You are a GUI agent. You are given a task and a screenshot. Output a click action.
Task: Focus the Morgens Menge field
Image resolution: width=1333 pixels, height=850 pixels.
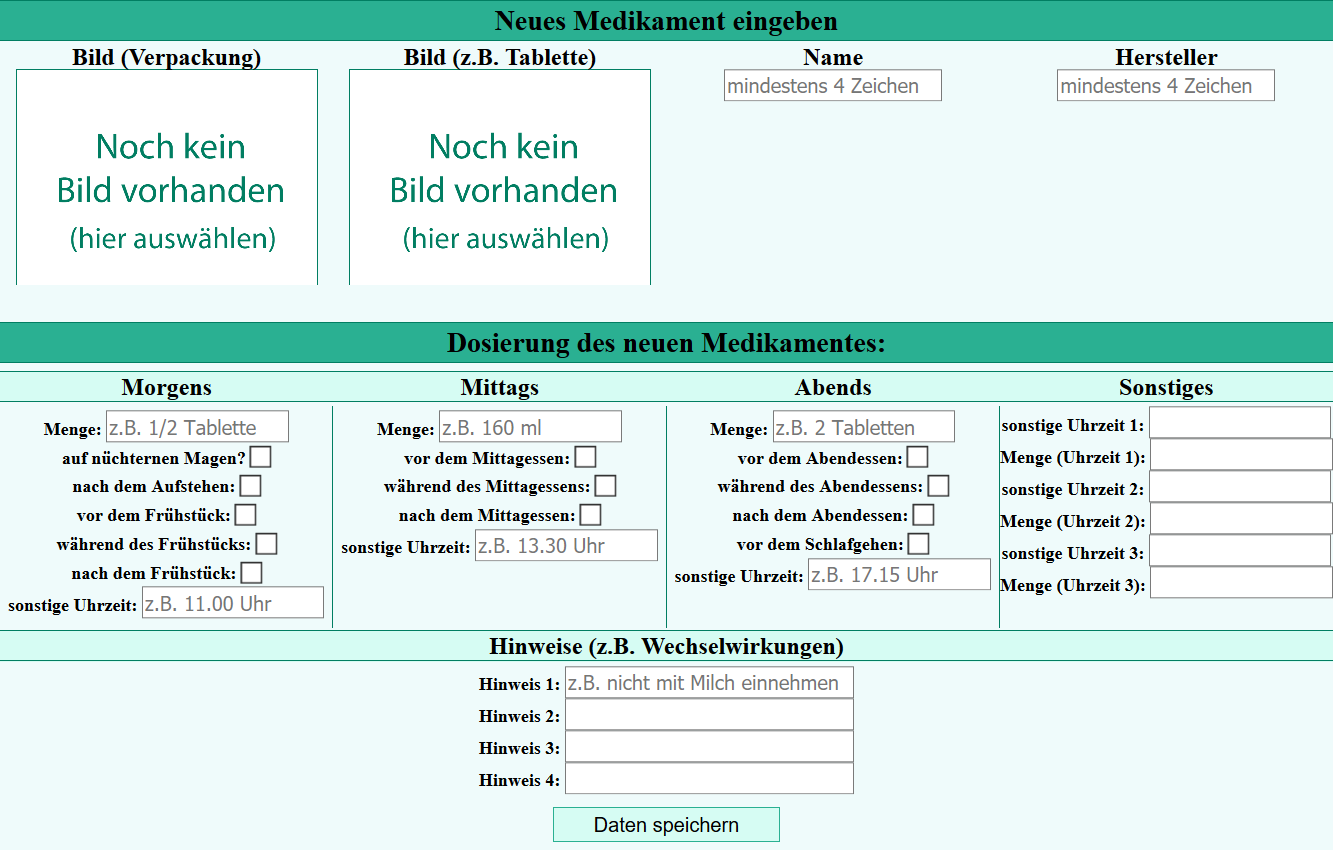click(x=197, y=427)
